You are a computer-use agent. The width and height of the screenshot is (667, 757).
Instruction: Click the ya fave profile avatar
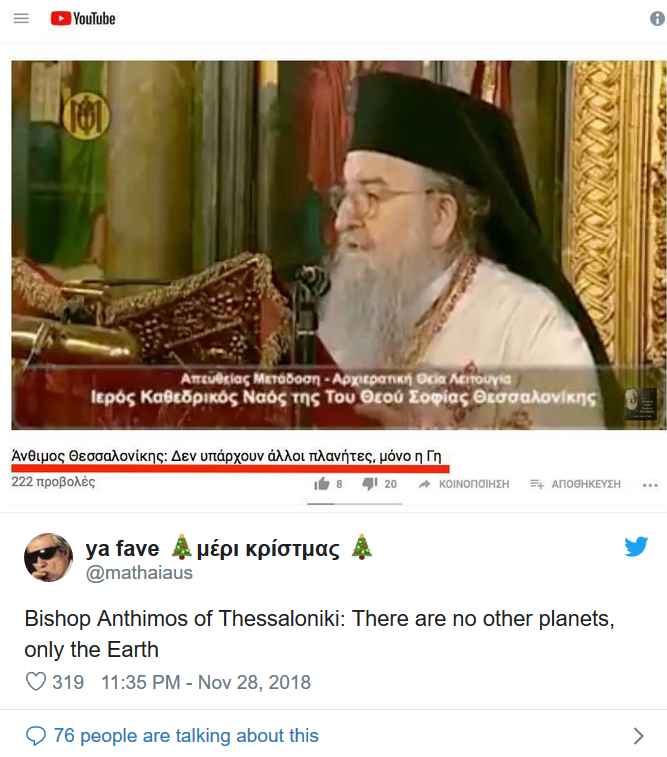coord(48,558)
